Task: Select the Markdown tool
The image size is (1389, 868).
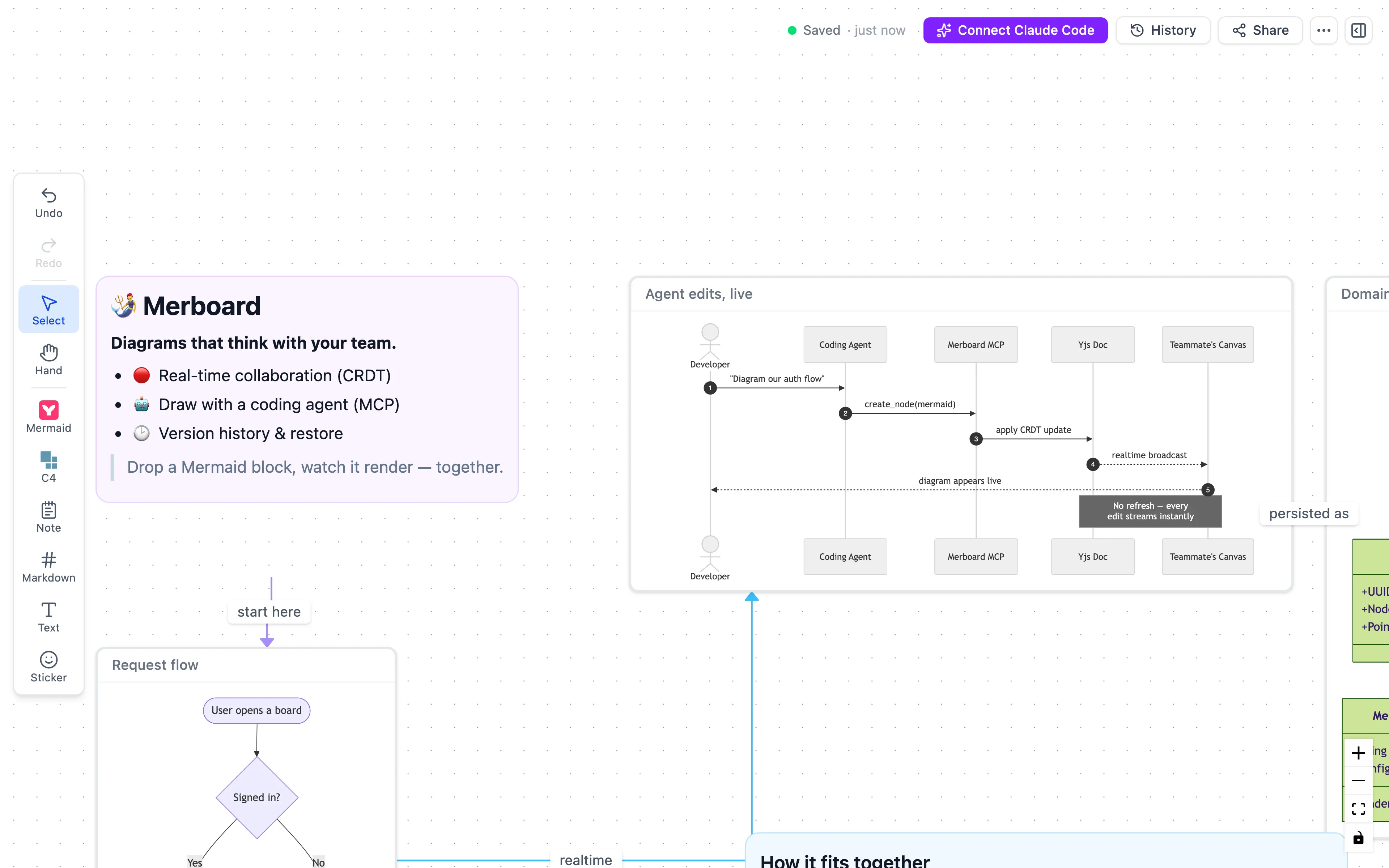Action: coord(49,567)
